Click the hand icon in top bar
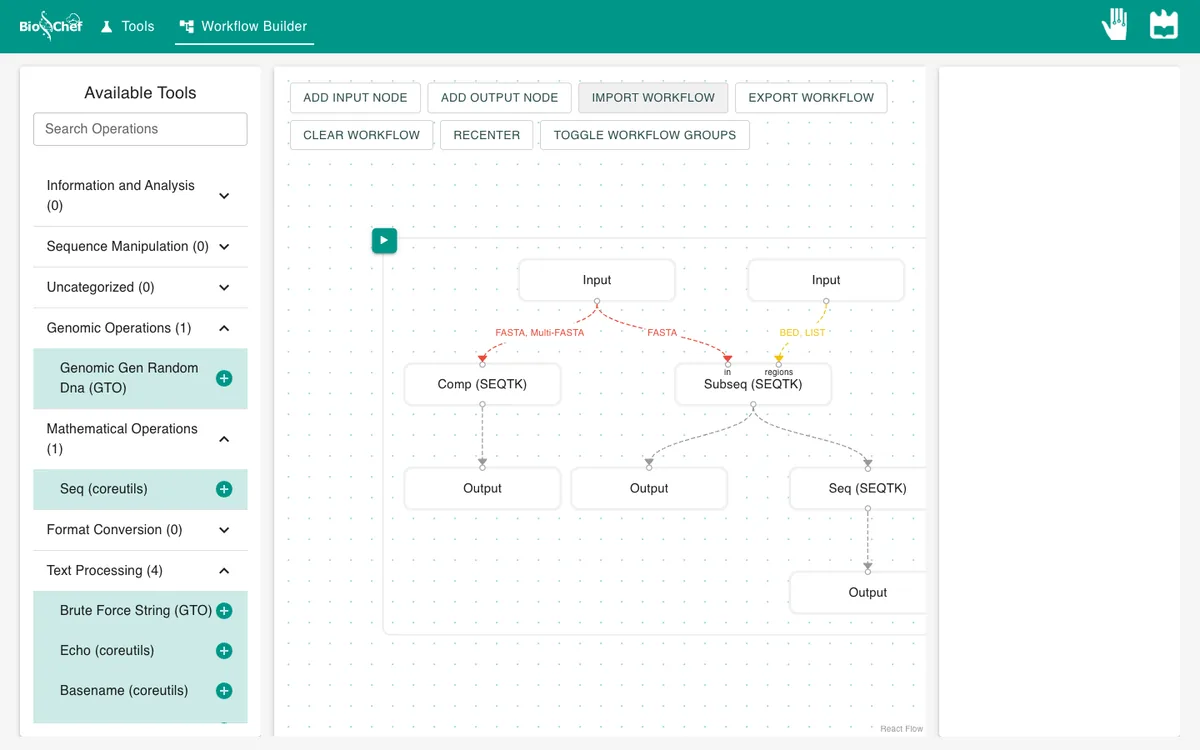Image resolution: width=1200 pixels, height=750 pixels. (x=1115, y=25)
